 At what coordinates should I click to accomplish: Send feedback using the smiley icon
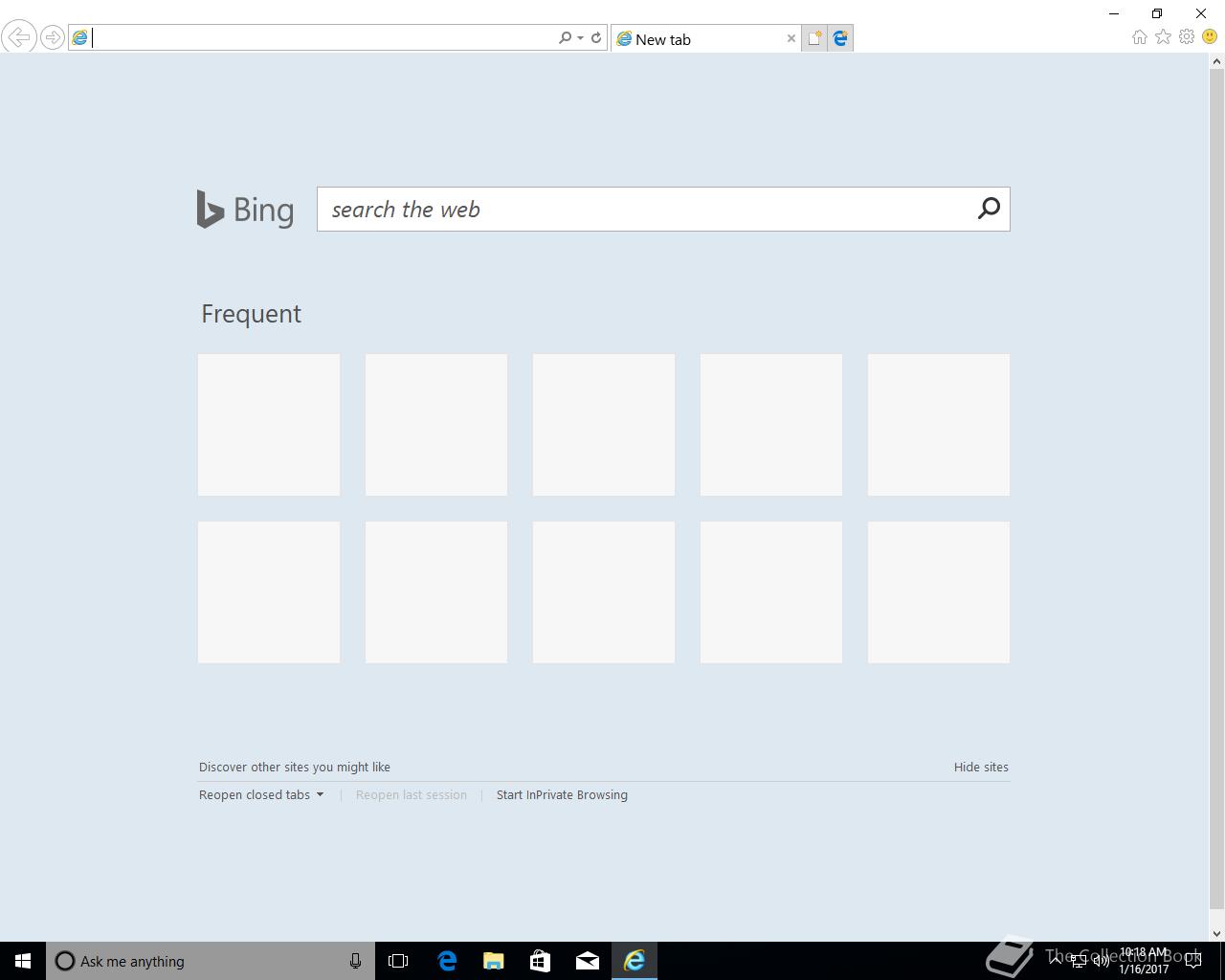click(1210, 36)
